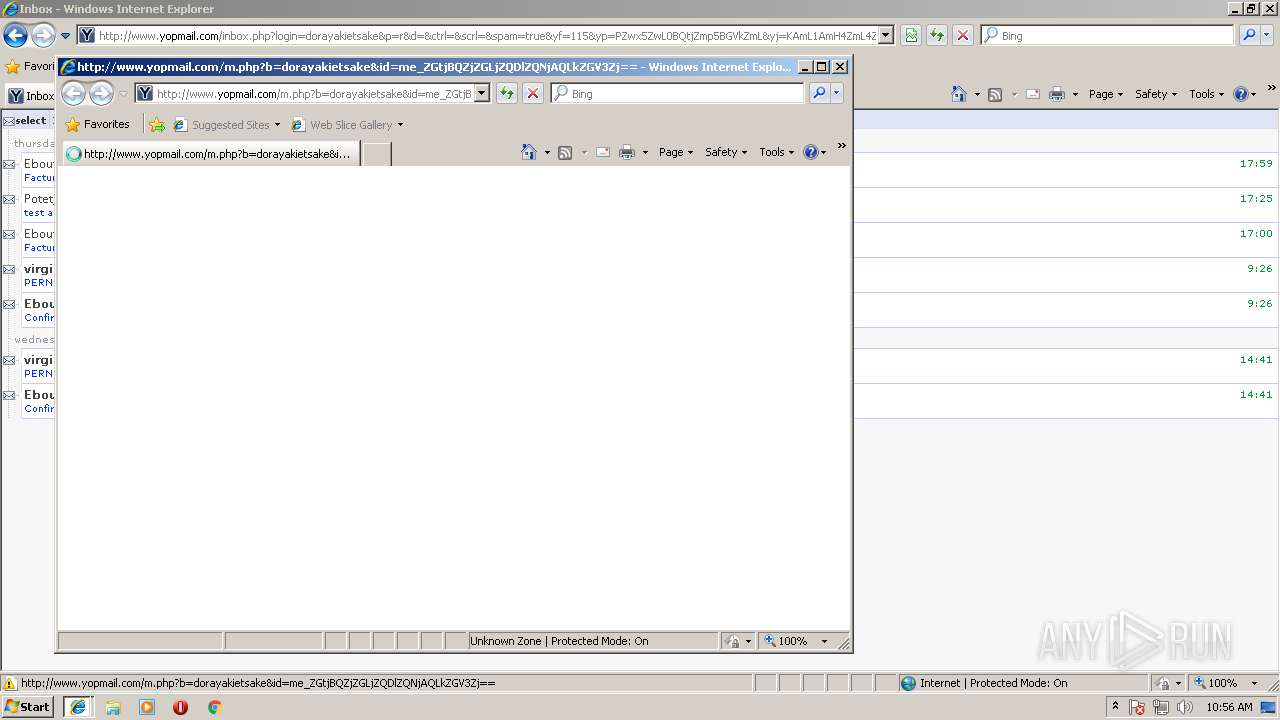Screen dimensions: 1280x720
Task: Click Feeds icon in popup command bar
Action: [565, 152]
